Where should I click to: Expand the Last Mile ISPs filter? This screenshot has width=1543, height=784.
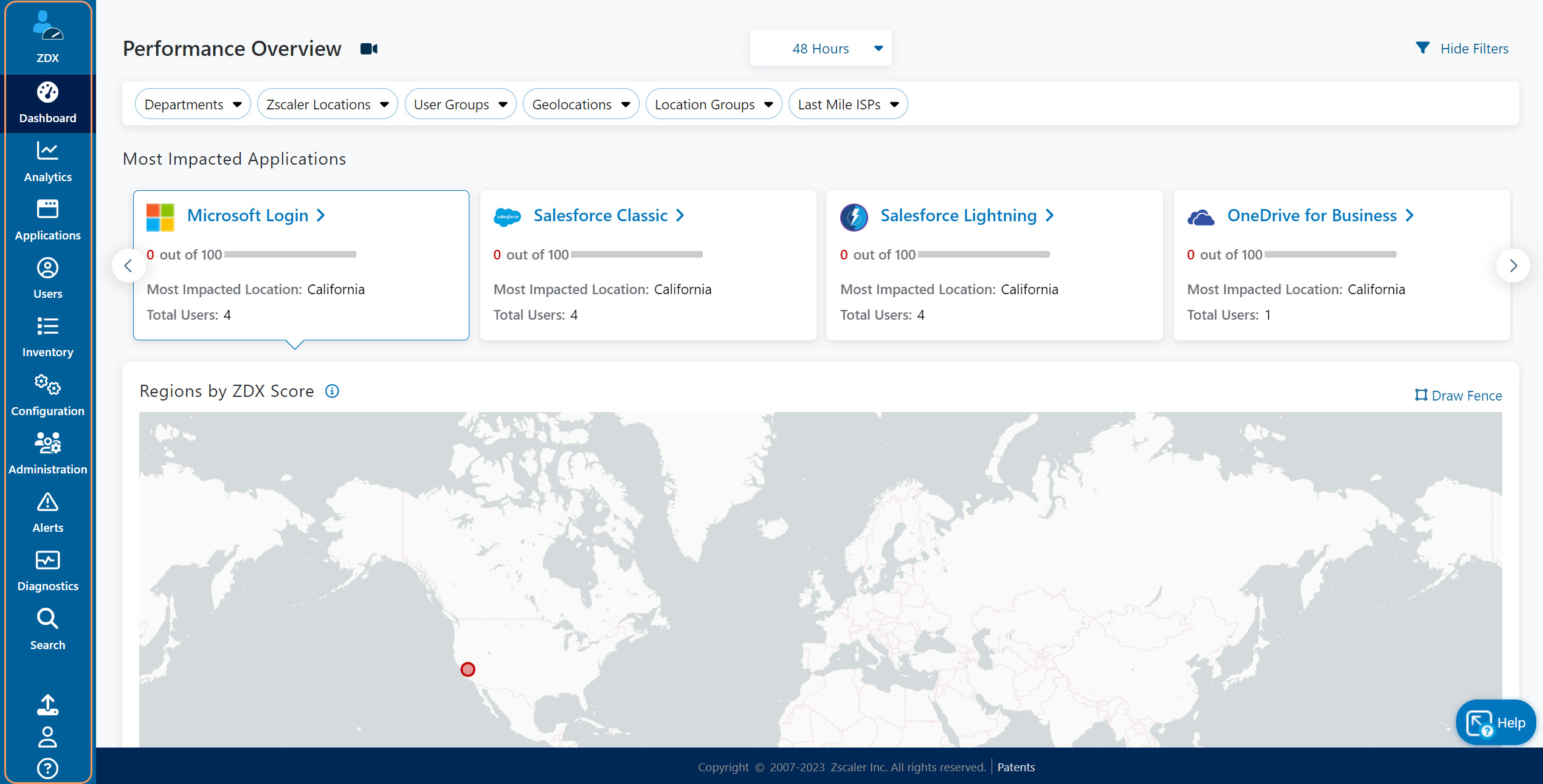847,105
